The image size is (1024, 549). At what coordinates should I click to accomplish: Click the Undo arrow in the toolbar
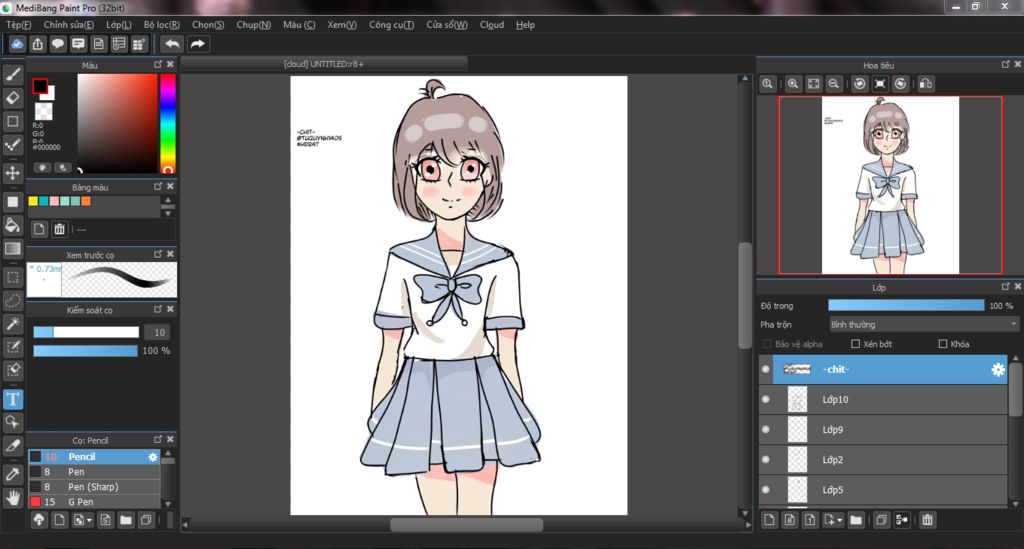[x=172, y=44]
